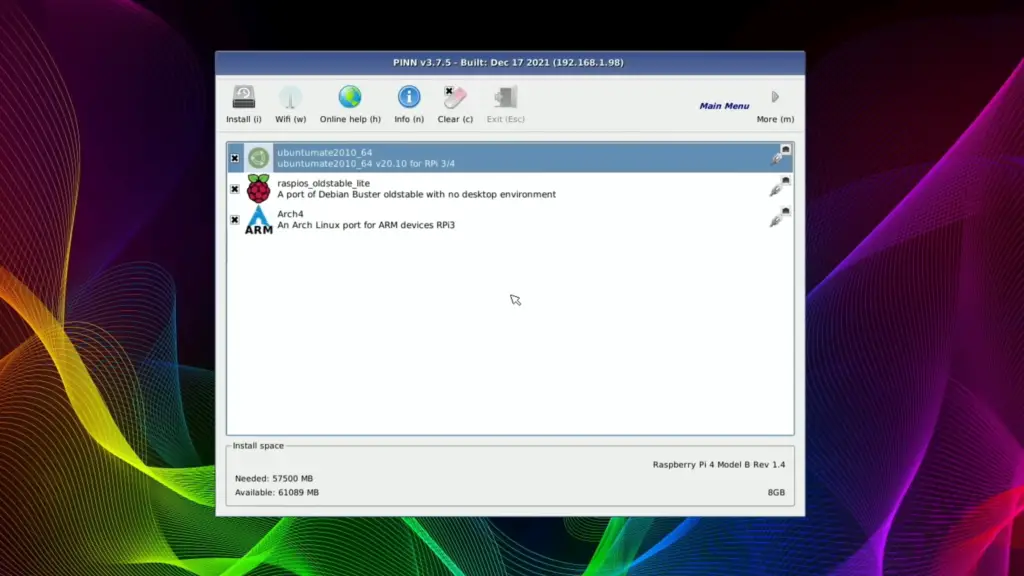Click the PINN v3.7.5 title bar
Screen dimensions: 1024x576
[510, 63]
